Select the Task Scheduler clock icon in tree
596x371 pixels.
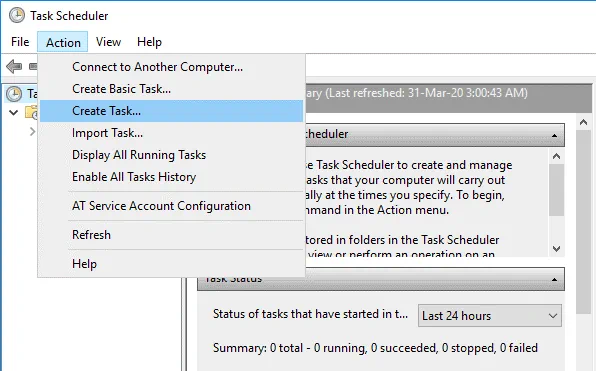[14, 94]
